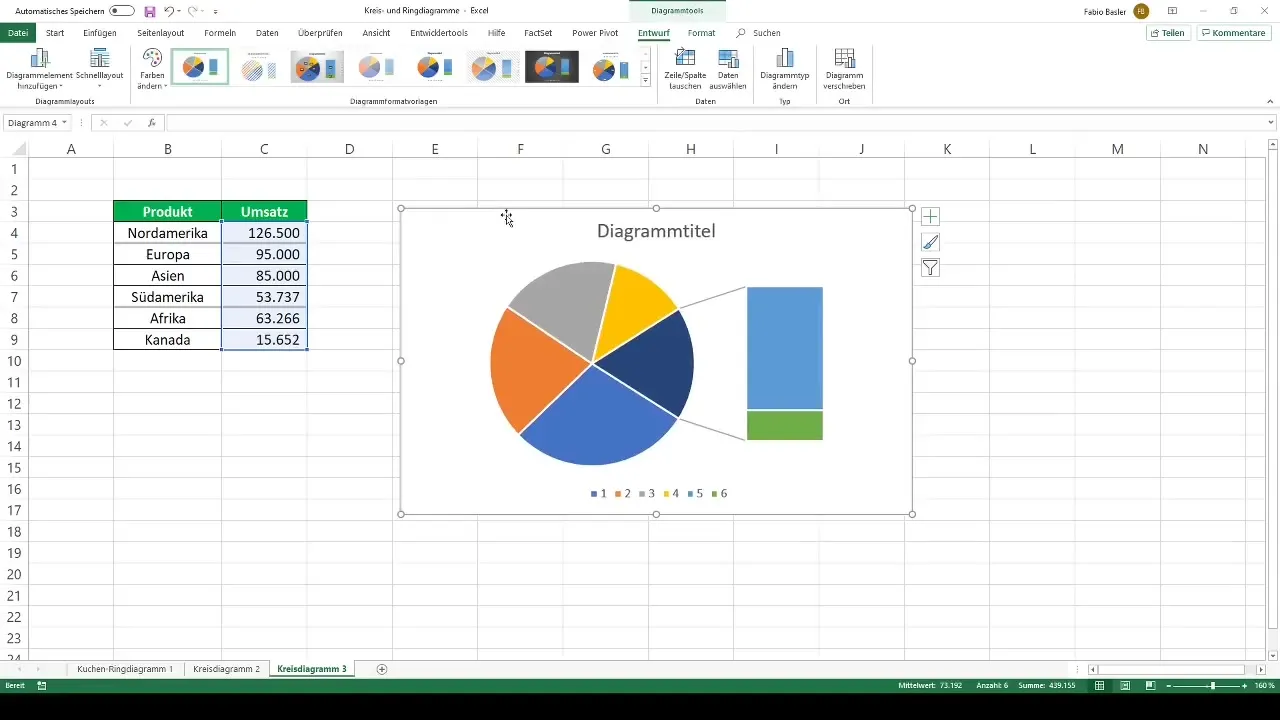Image resolution: width=1280 pixels, height=720 pixels.
Task: Open ribbon display options icon
Action: point(1173,11)
